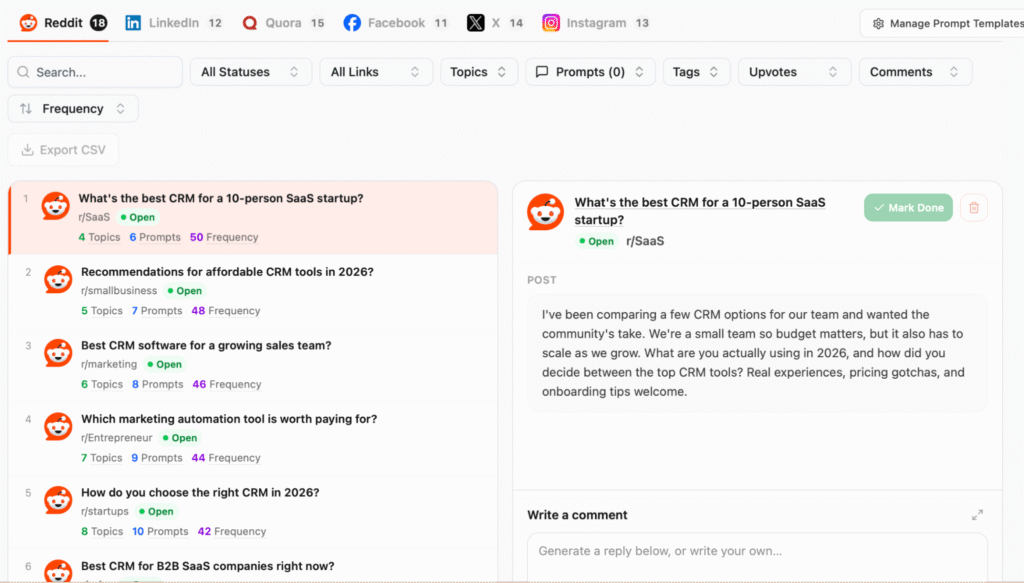The height and width of the screenshot is (583, 1024).
Task: Click Export CSV button
Action: click(x=63, y=150)
